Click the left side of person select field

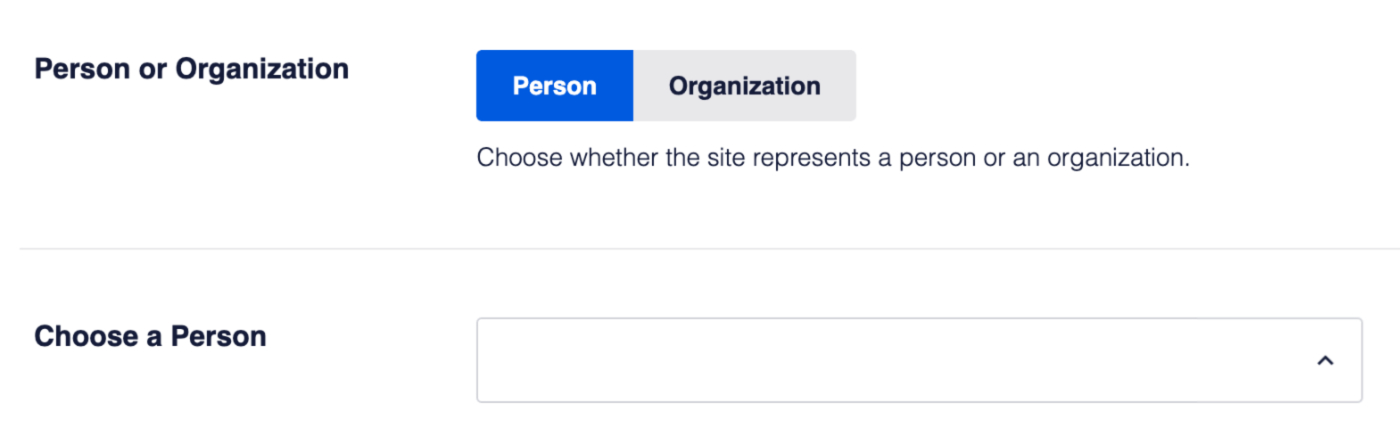(600, 360)
